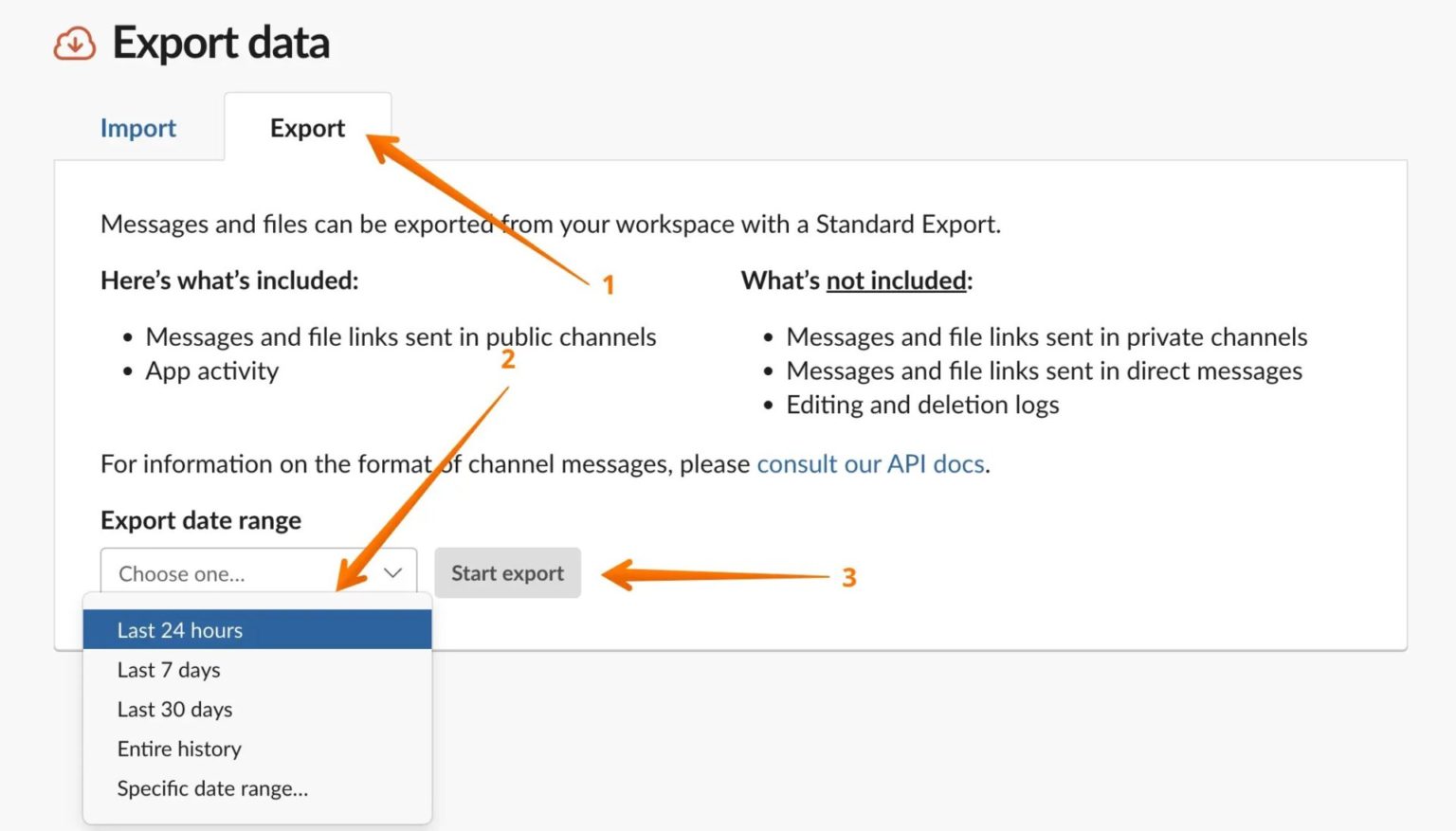
Task: Click the Export data heading
Action: click(x=220, y=42)
